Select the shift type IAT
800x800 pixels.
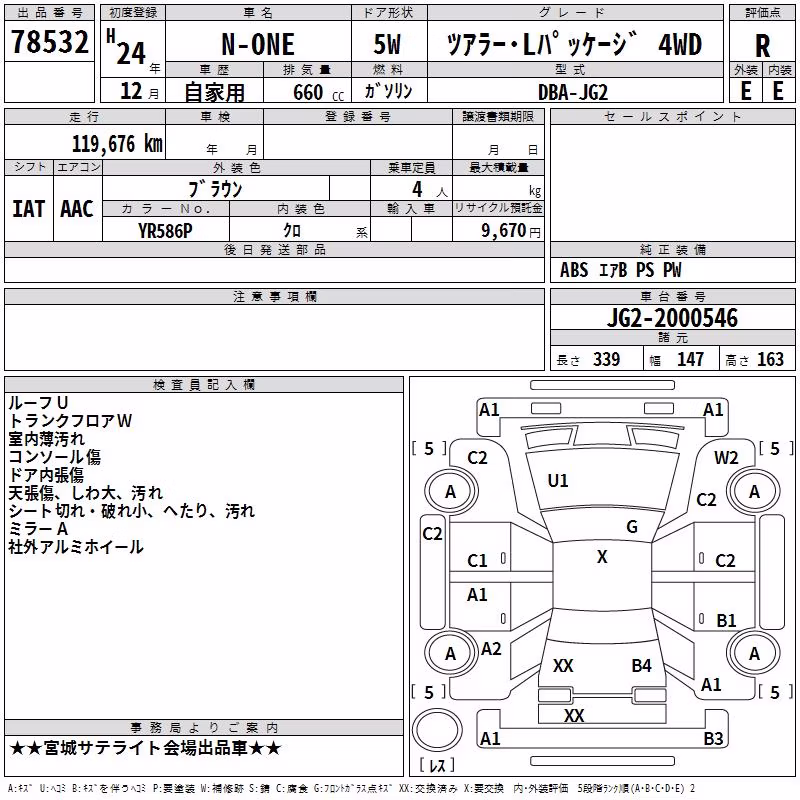click(28, 209)
